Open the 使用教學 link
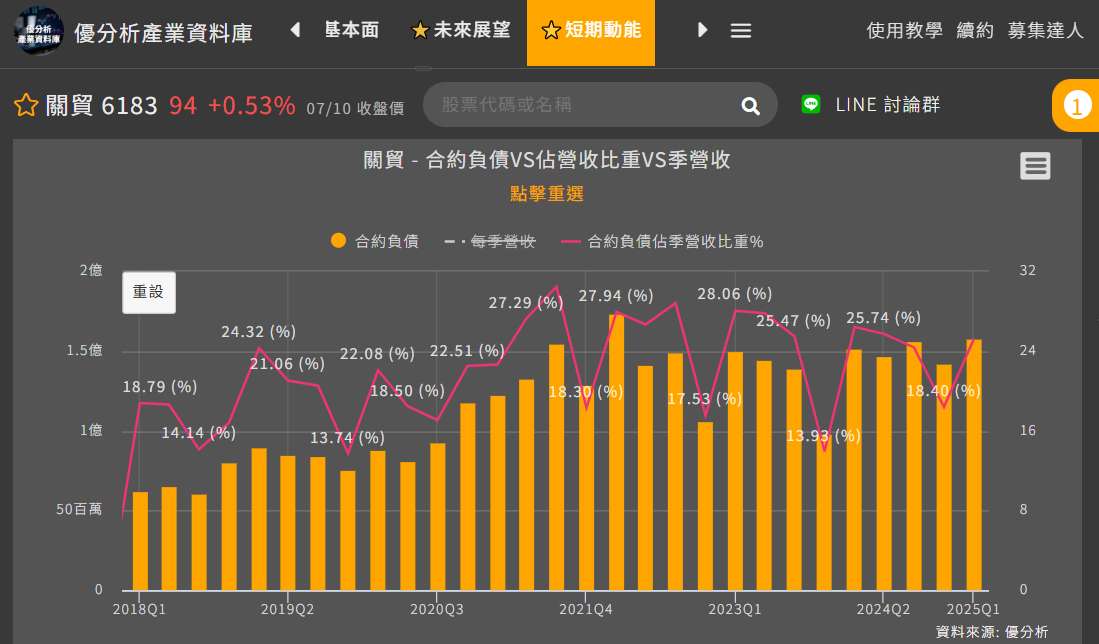The image size is (1099, 644). point(904,30)
